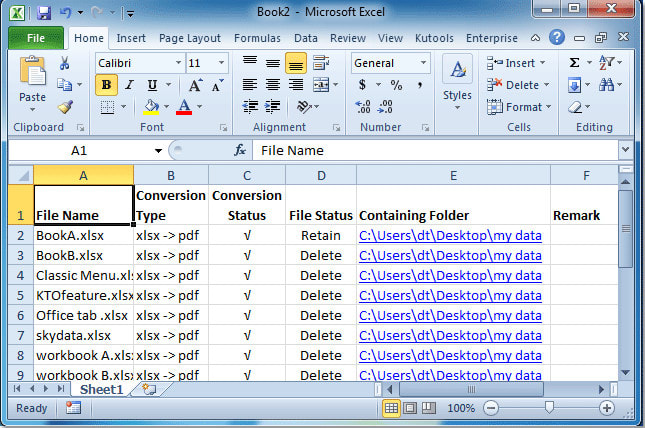The height and width of the screenshot is (428, 645).
Task: Open the Name Box dropdown arrow
Action: pyautogui.click(x=158, y=151)
